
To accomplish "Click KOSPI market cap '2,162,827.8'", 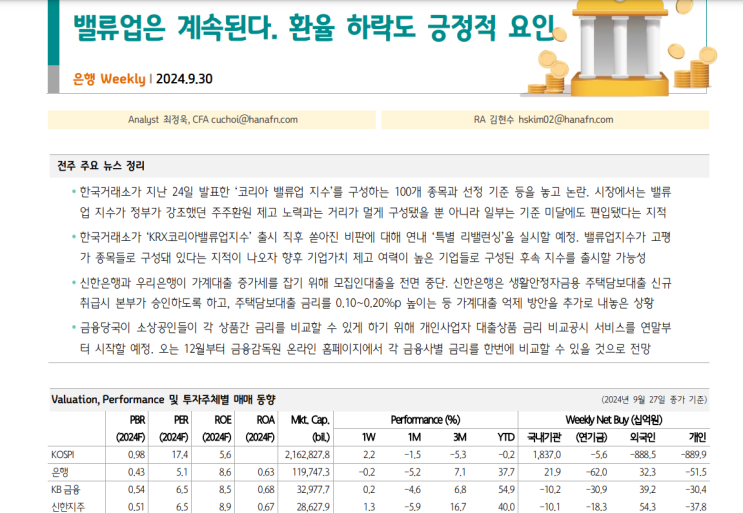I will (x=307, y=455).
